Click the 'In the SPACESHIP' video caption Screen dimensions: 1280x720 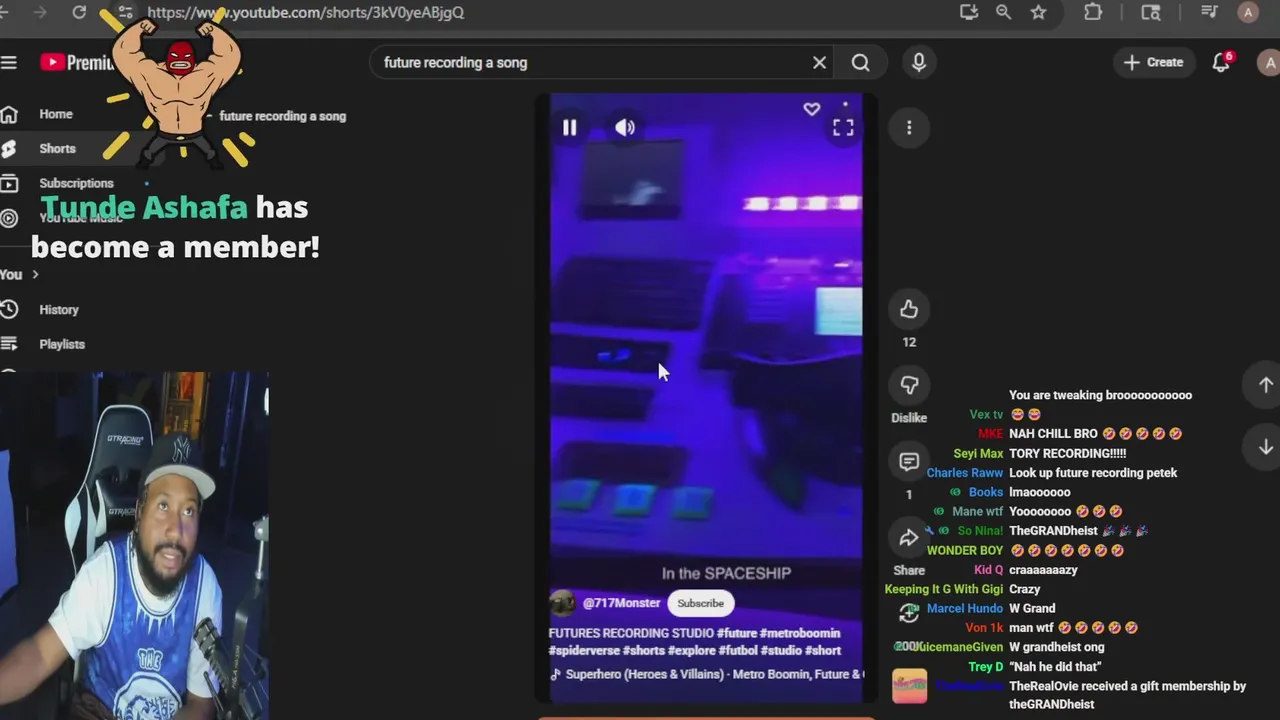(726, 573)
